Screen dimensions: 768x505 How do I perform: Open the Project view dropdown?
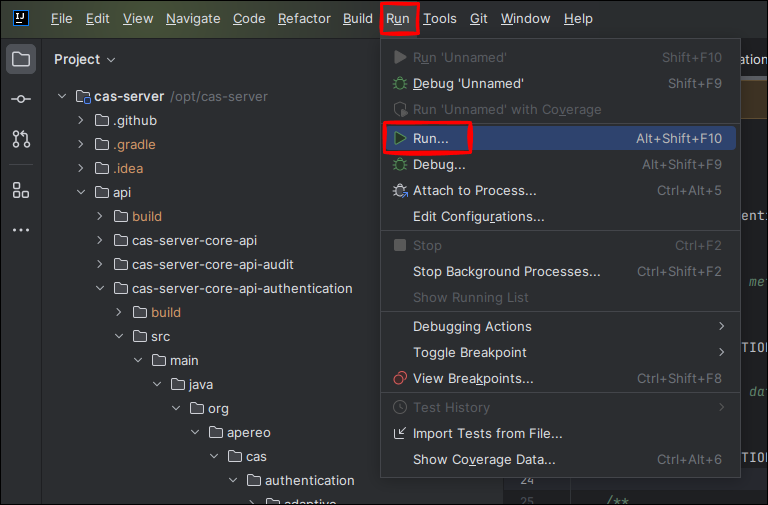click(x=84, y=60)
